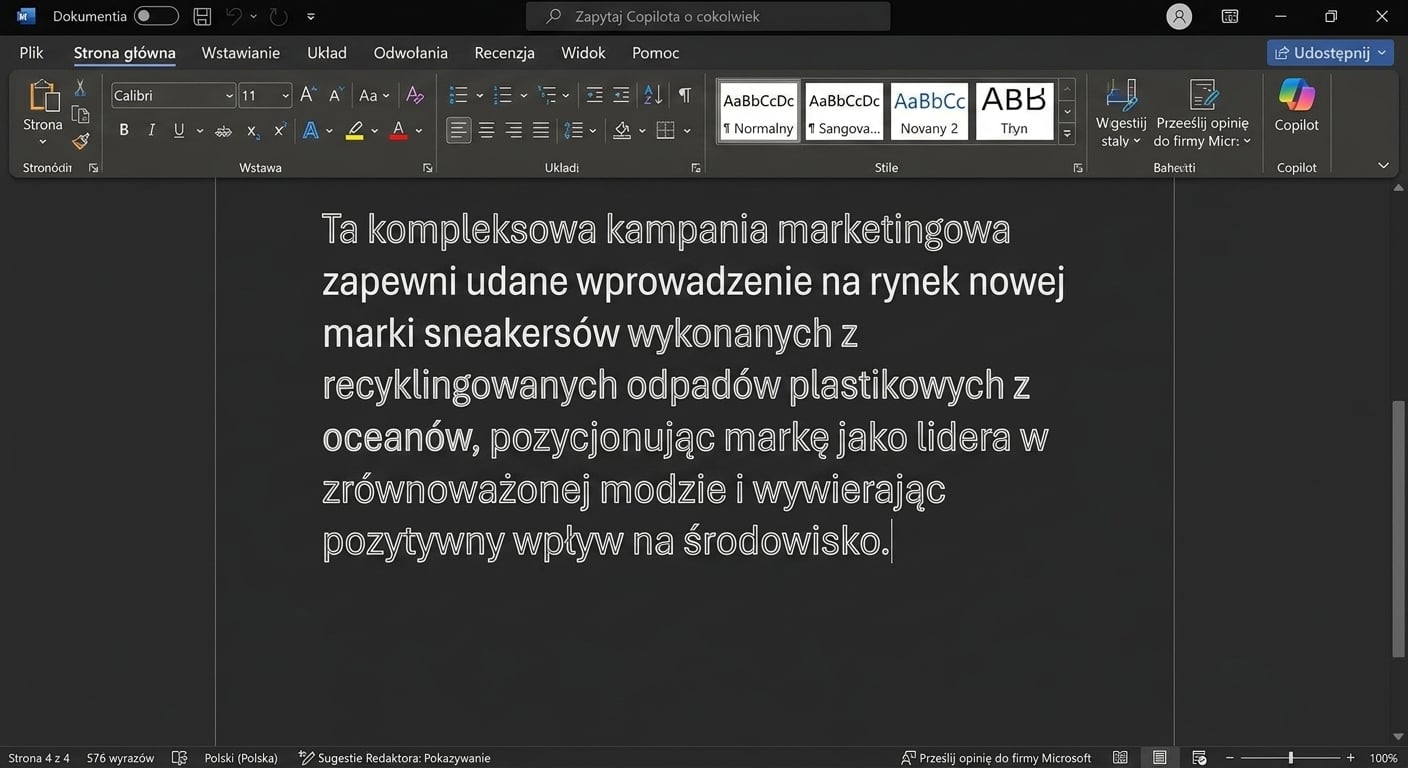This screenshot has width=1408, height=768.
Task: Click the numbered list icon
Action: coord(503,95)
